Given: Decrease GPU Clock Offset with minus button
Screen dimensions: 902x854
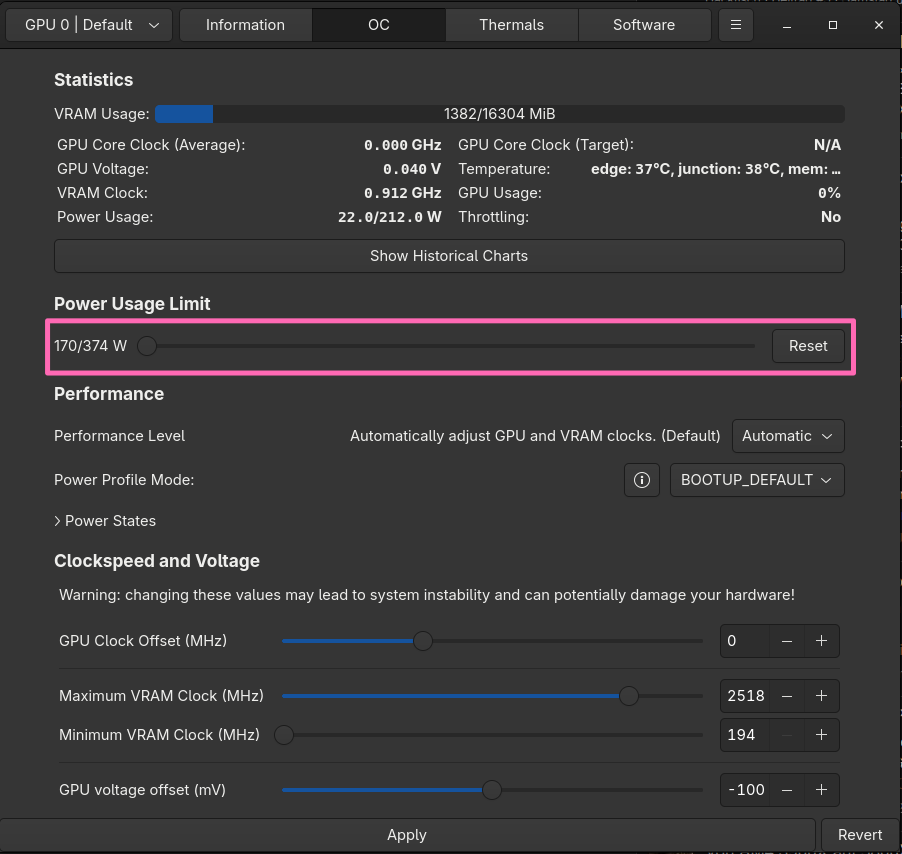Looking at the screenshot, I should coord(787,641).
